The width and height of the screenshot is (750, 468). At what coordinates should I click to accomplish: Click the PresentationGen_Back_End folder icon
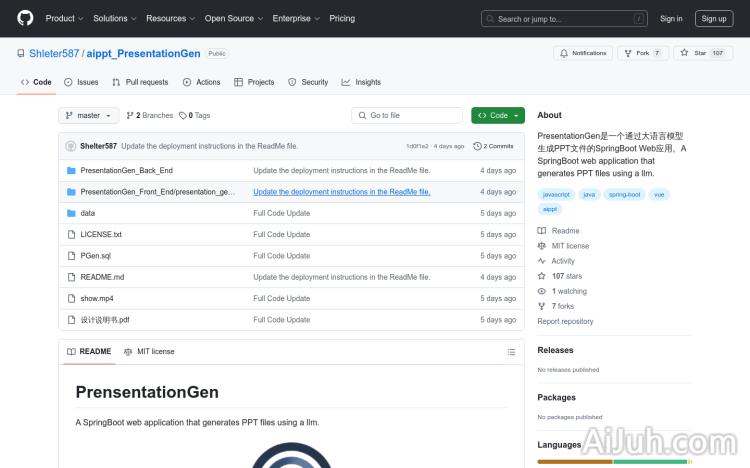pos(71,171)
